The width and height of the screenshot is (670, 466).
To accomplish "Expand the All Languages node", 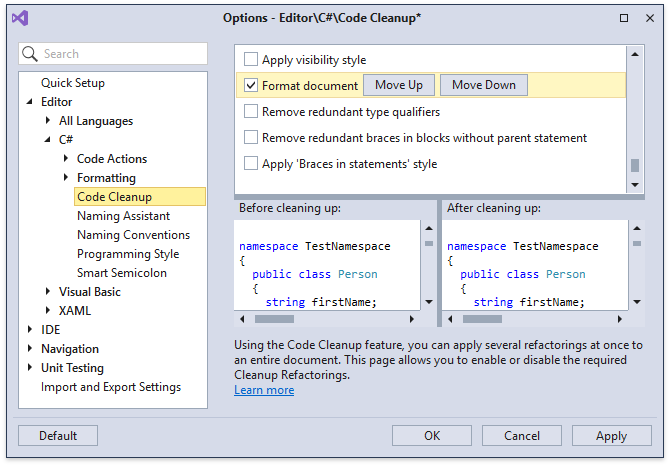I will [x=48, y=121].
